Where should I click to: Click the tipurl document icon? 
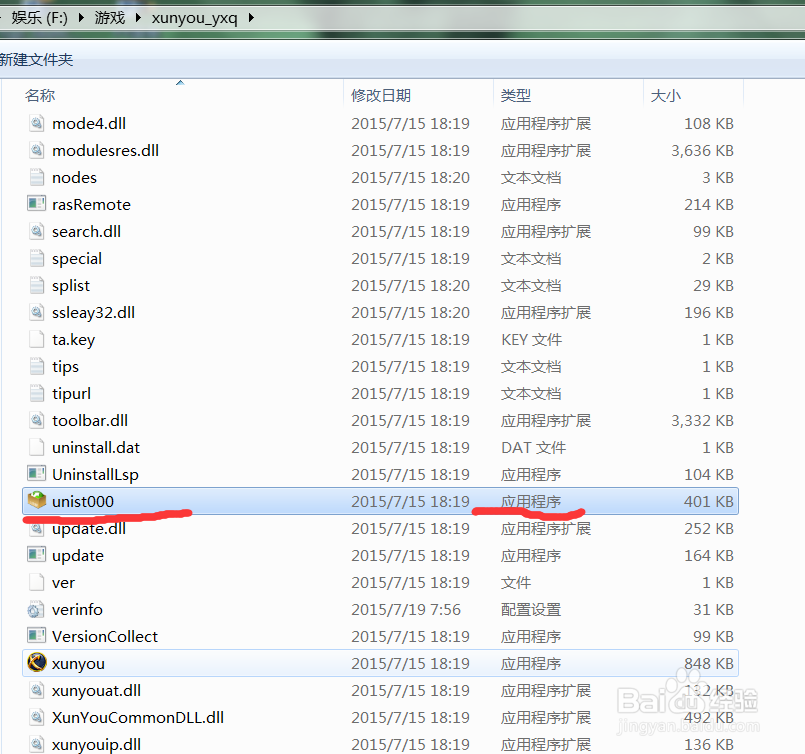tap(36, 394)
